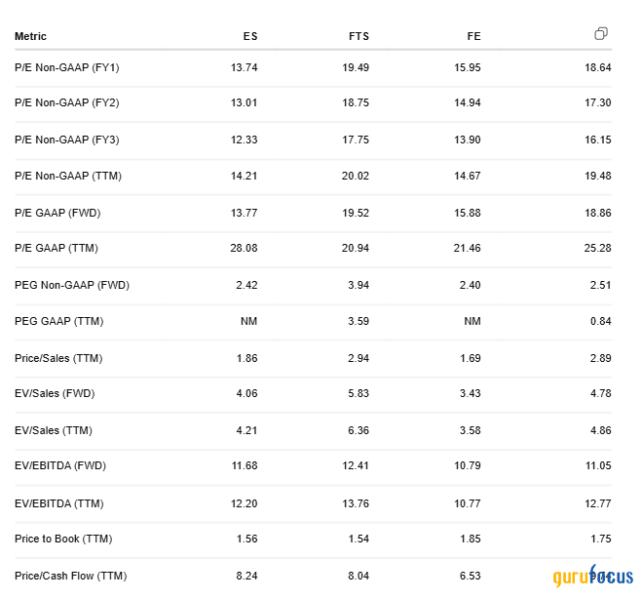This screenshot has width=641, height=600.
Task: Click the Price/Cash Flow (TTM) label
Action: tap(71, 576)
